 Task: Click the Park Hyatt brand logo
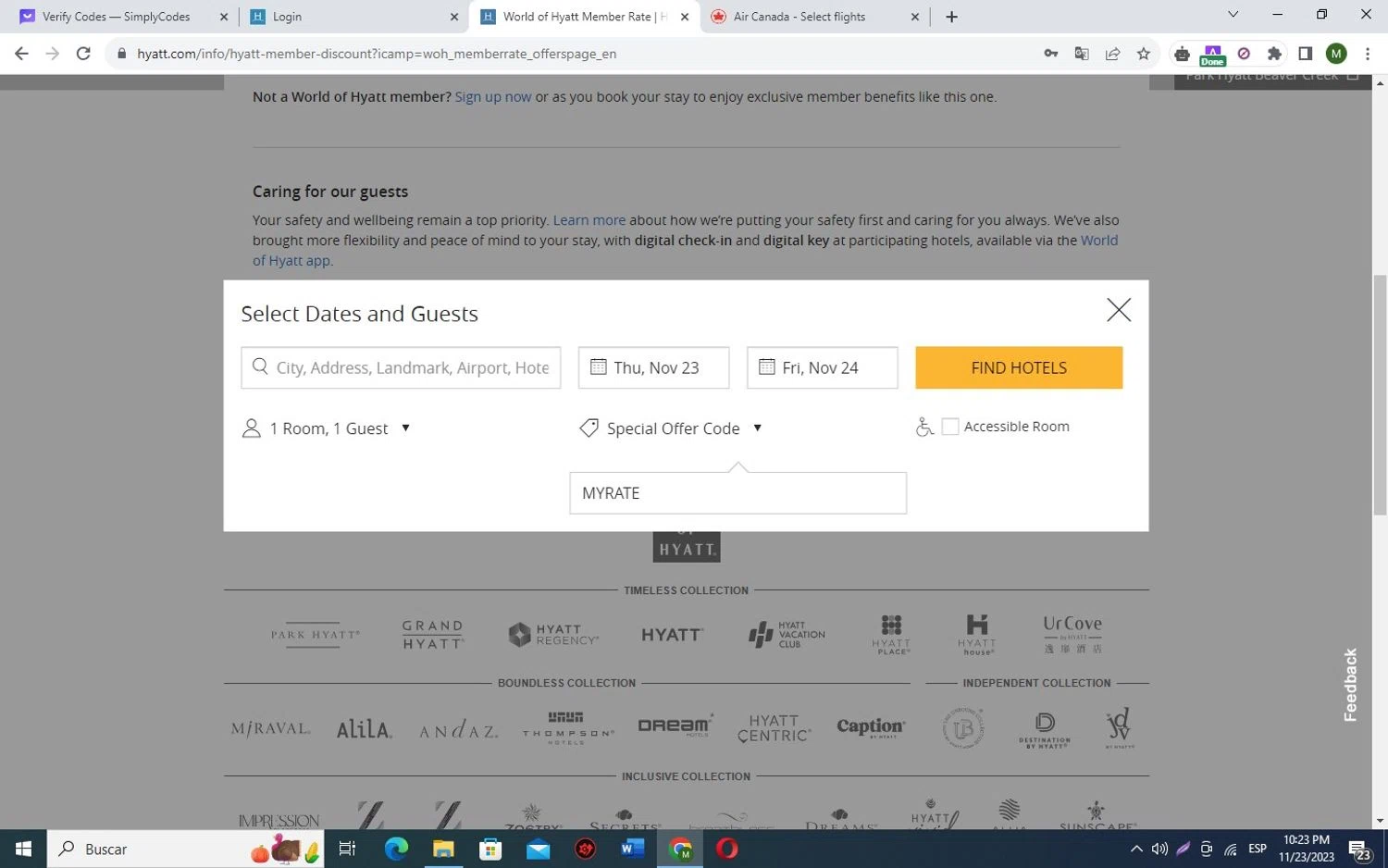[315, 635]
